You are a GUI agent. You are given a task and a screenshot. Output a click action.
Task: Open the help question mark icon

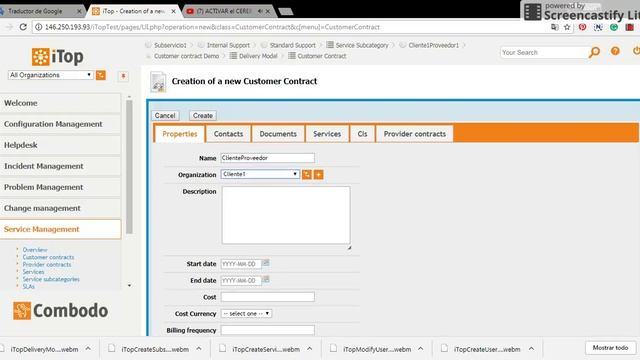(615, 51)
